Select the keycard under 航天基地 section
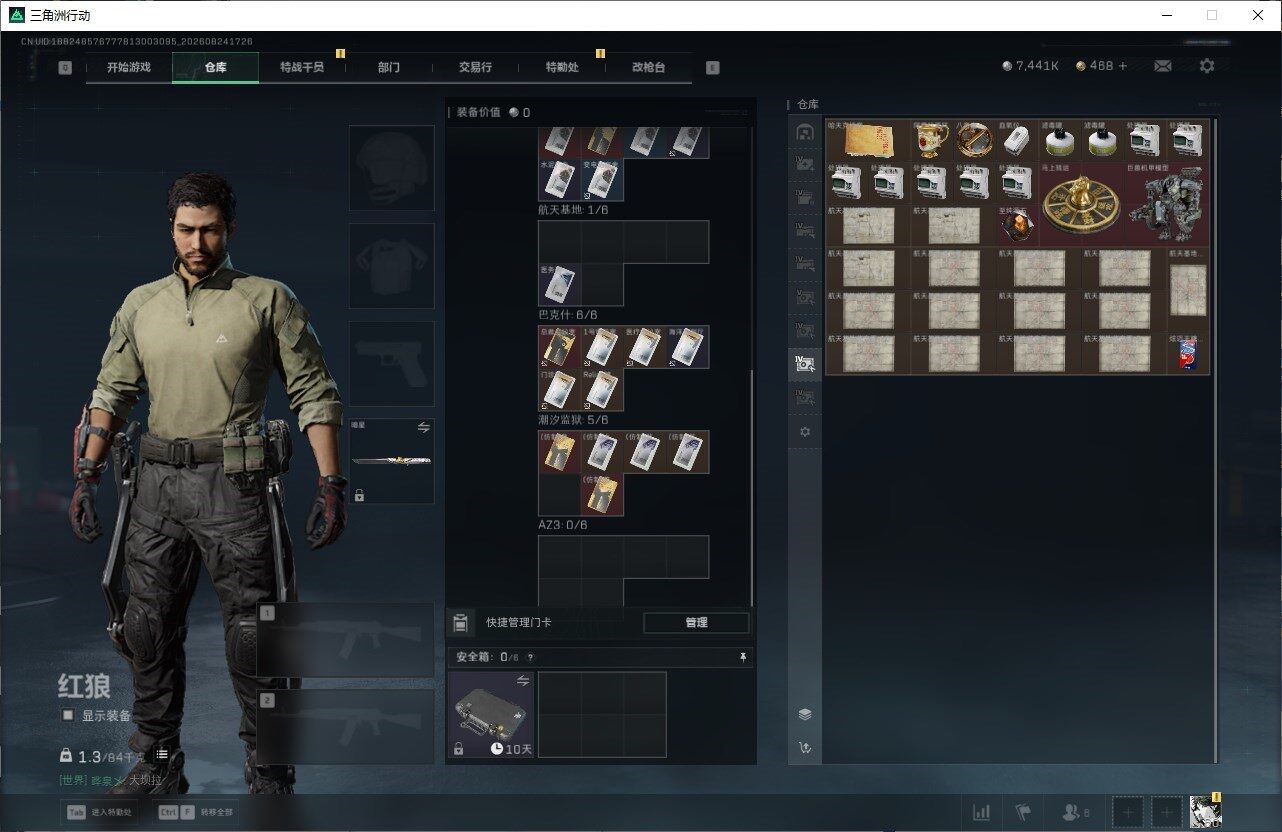 coord(559,285)
